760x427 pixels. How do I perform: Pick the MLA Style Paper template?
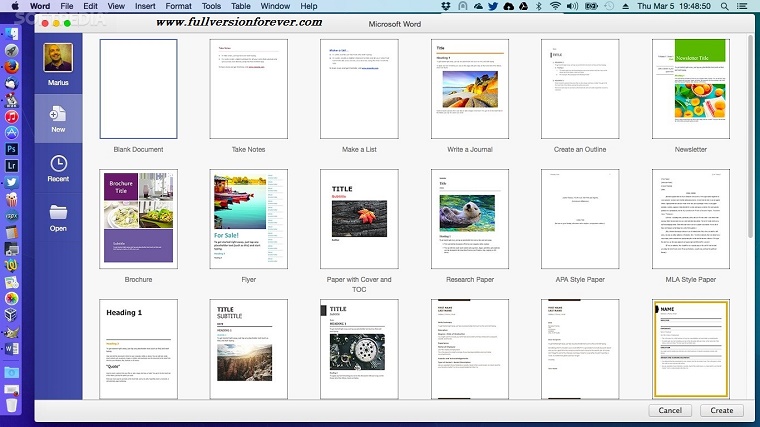point(691,219)
